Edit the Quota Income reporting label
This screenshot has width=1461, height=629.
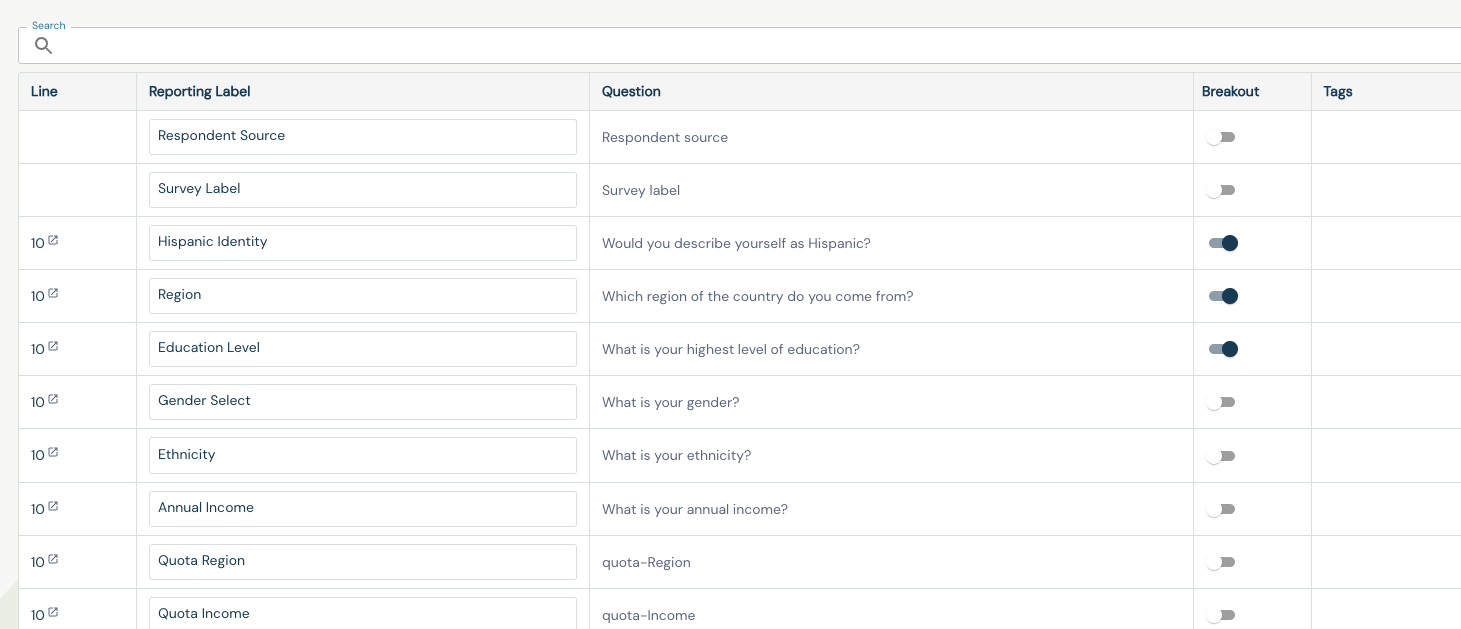(363, 613)
